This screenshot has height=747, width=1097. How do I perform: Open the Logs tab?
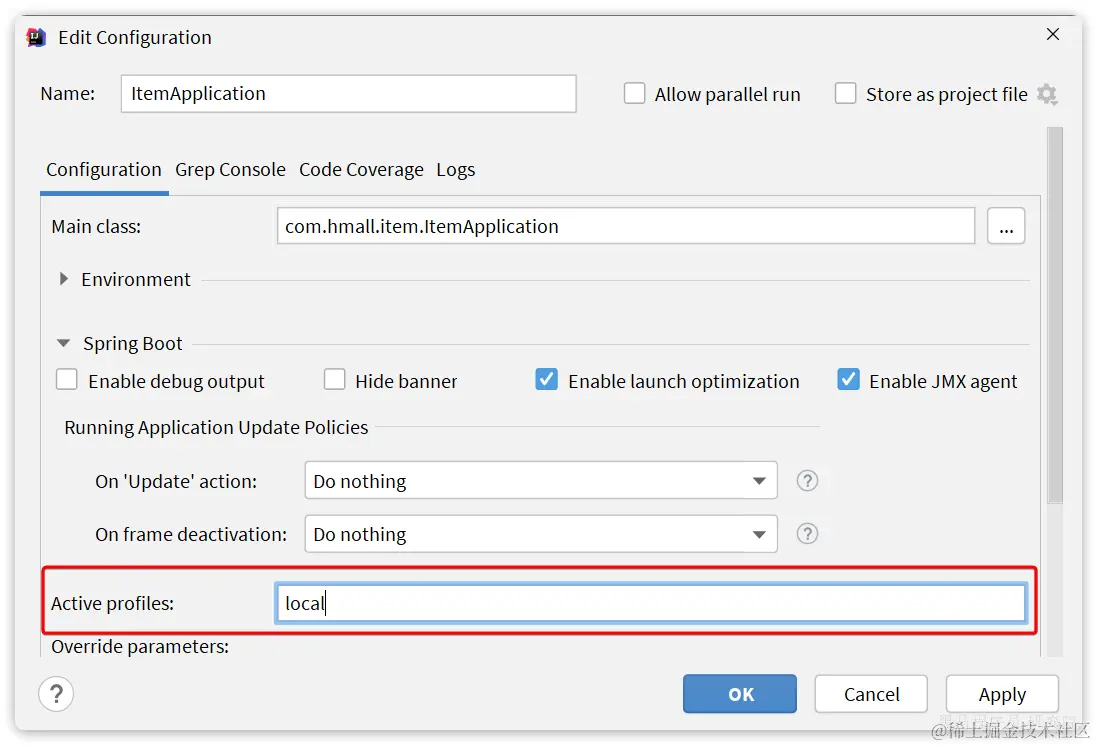[x=455, y=170]
